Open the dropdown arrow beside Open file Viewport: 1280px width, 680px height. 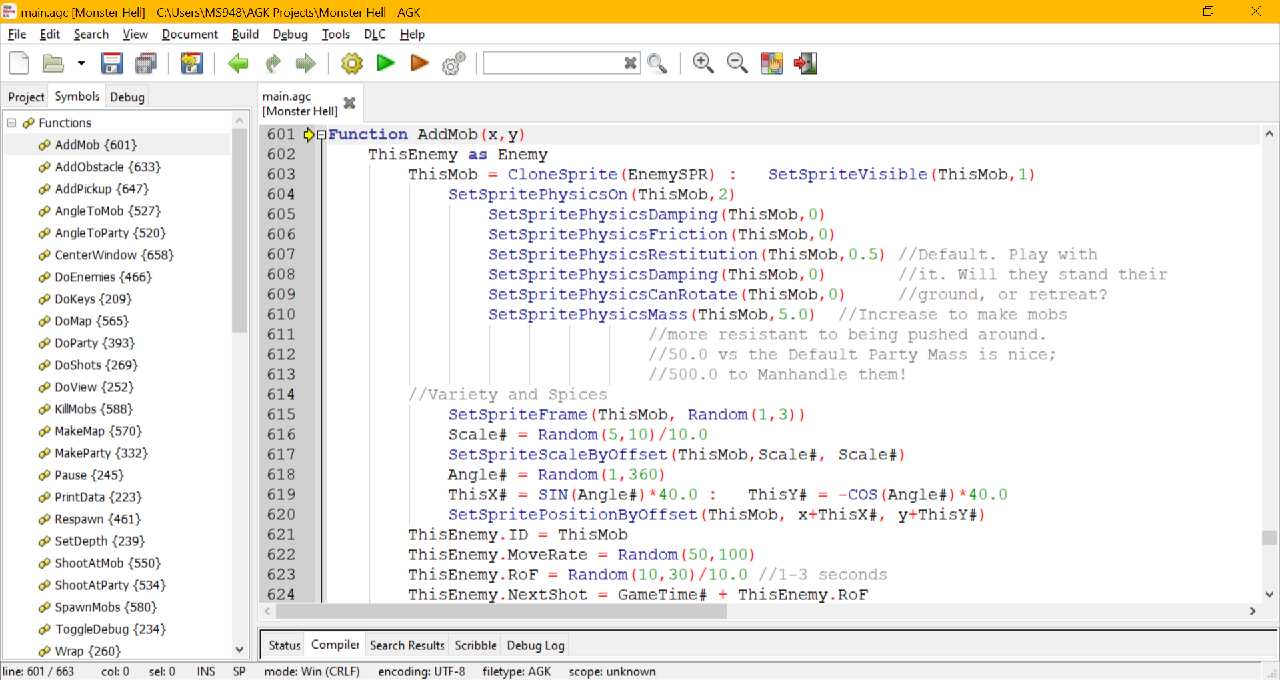(x=81, y=64)
